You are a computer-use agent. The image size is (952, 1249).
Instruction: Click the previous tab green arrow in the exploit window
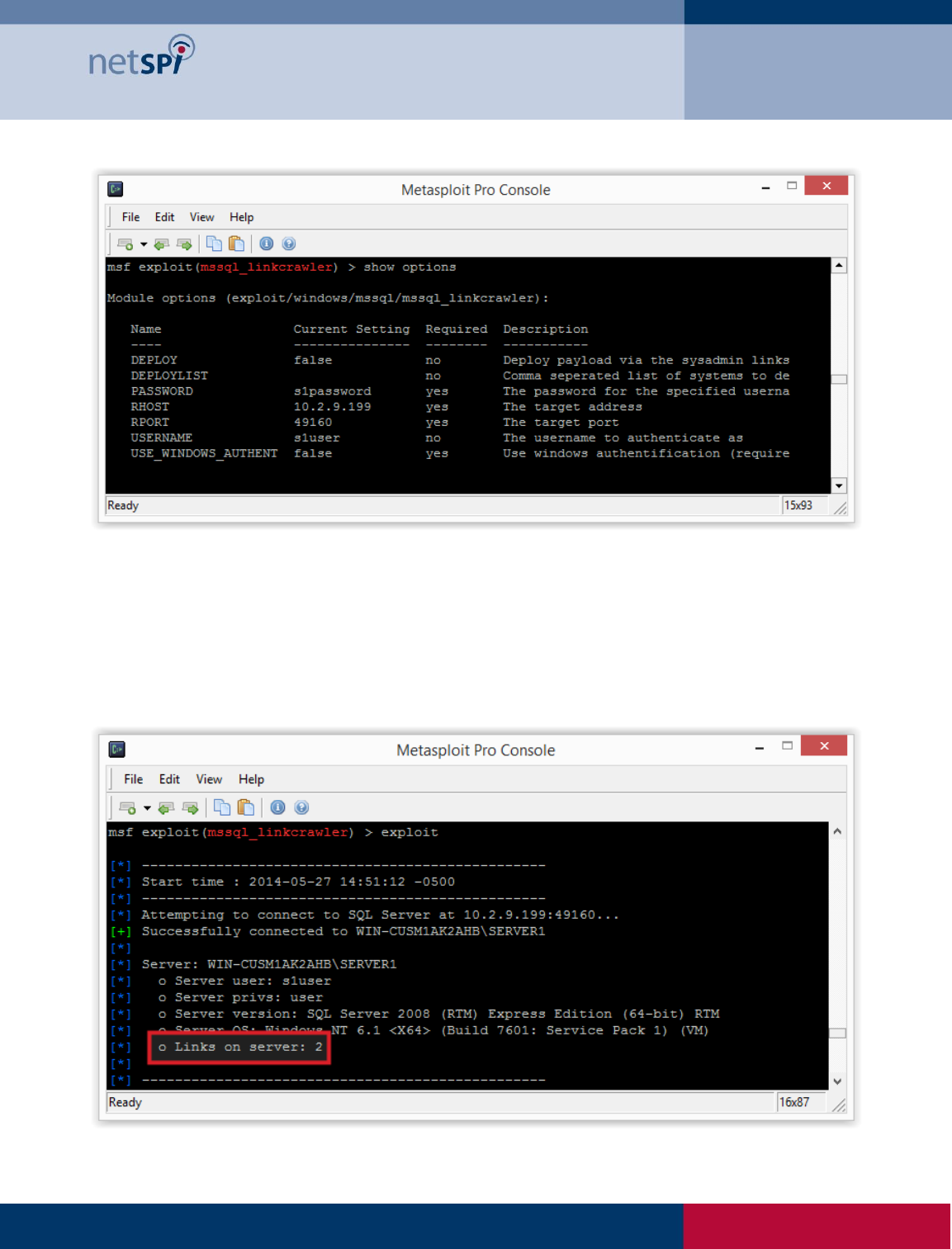pyautogui.click(x=166, y=807)
